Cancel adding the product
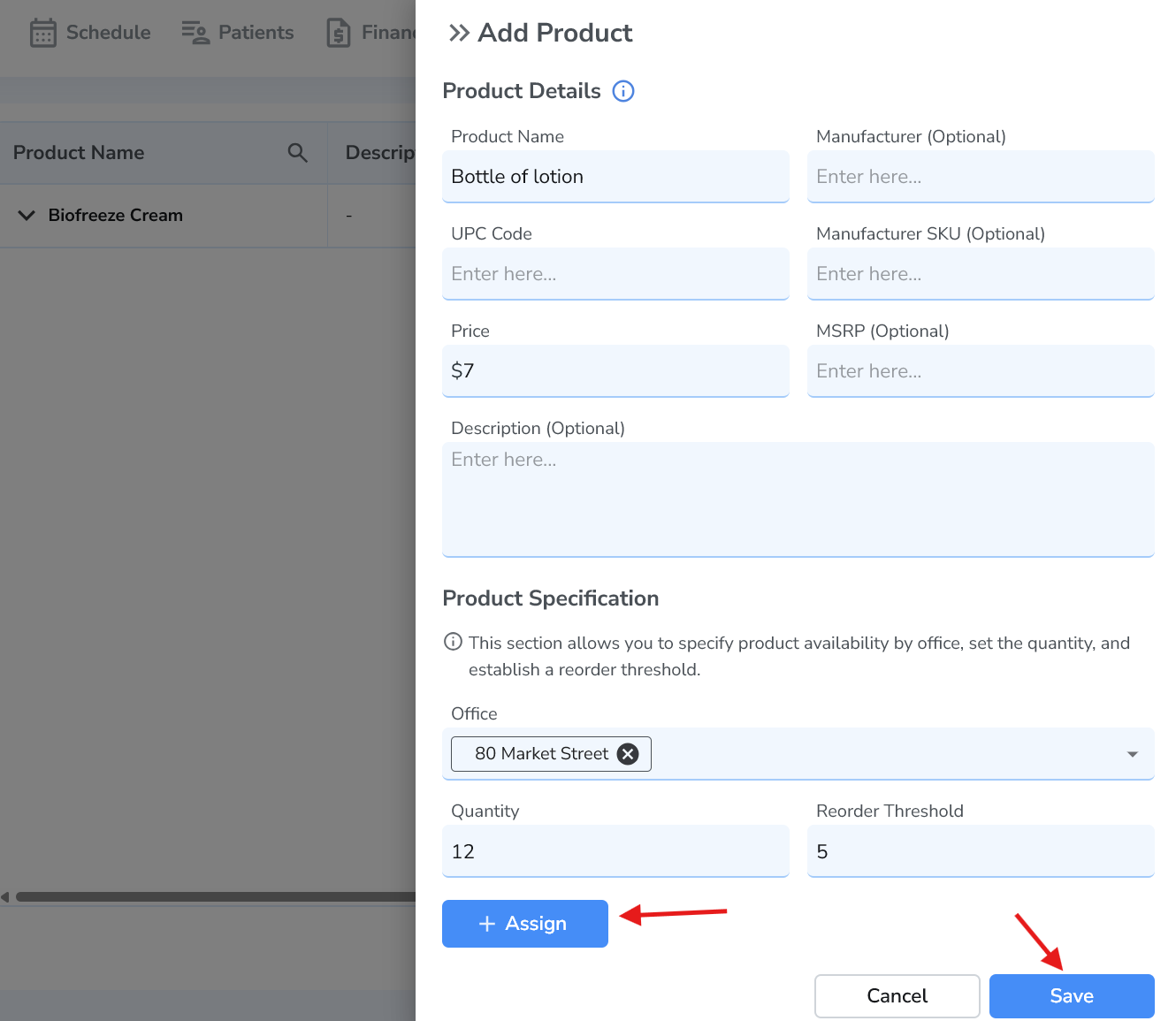 897,995
